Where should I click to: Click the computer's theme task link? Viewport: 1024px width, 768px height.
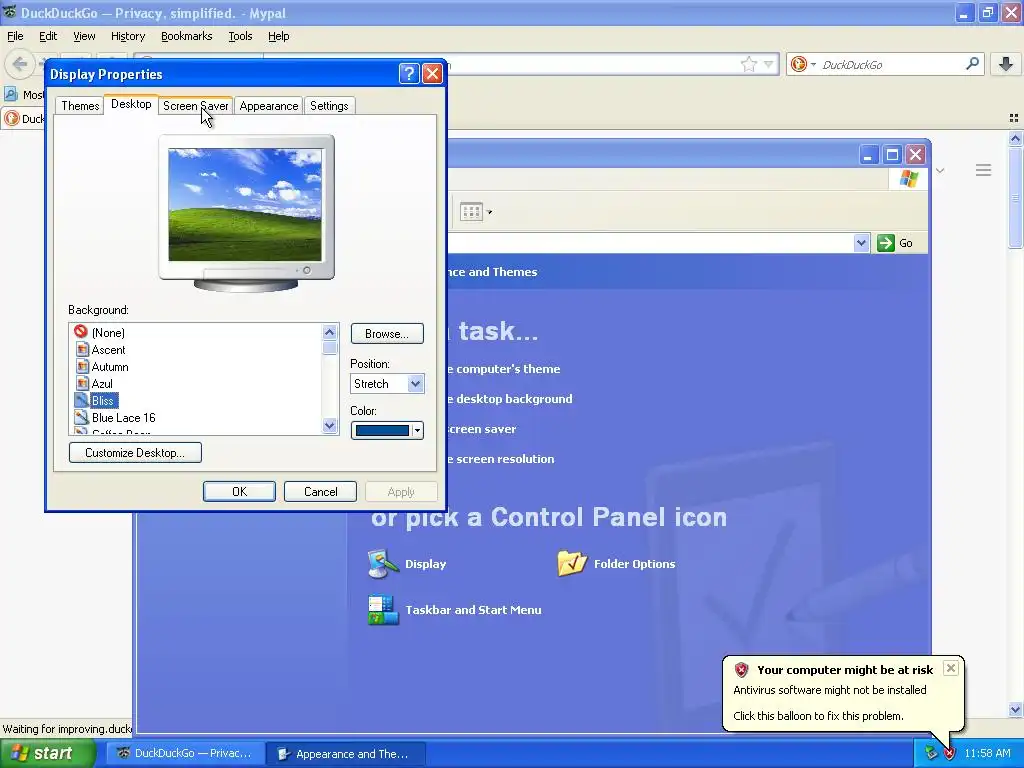coord(504,369)
